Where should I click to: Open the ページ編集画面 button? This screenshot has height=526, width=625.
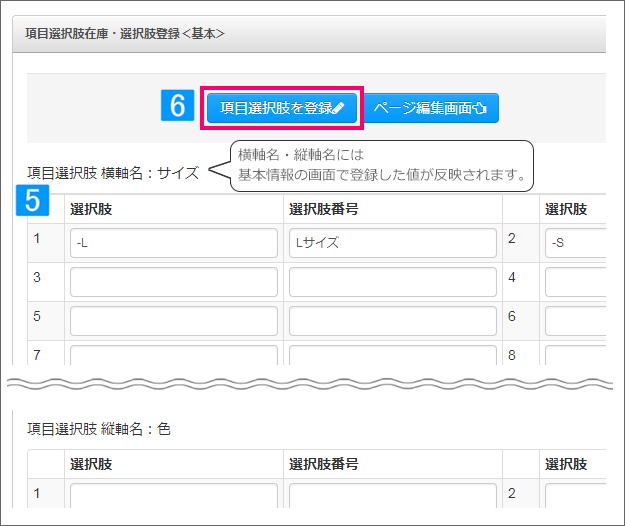point(431,108)
